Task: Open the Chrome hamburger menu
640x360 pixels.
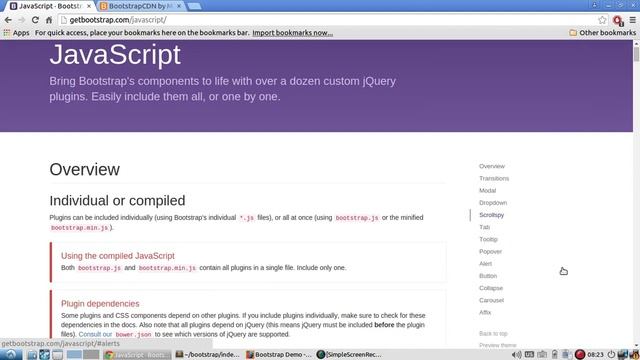Action: [x=633, y=20]
